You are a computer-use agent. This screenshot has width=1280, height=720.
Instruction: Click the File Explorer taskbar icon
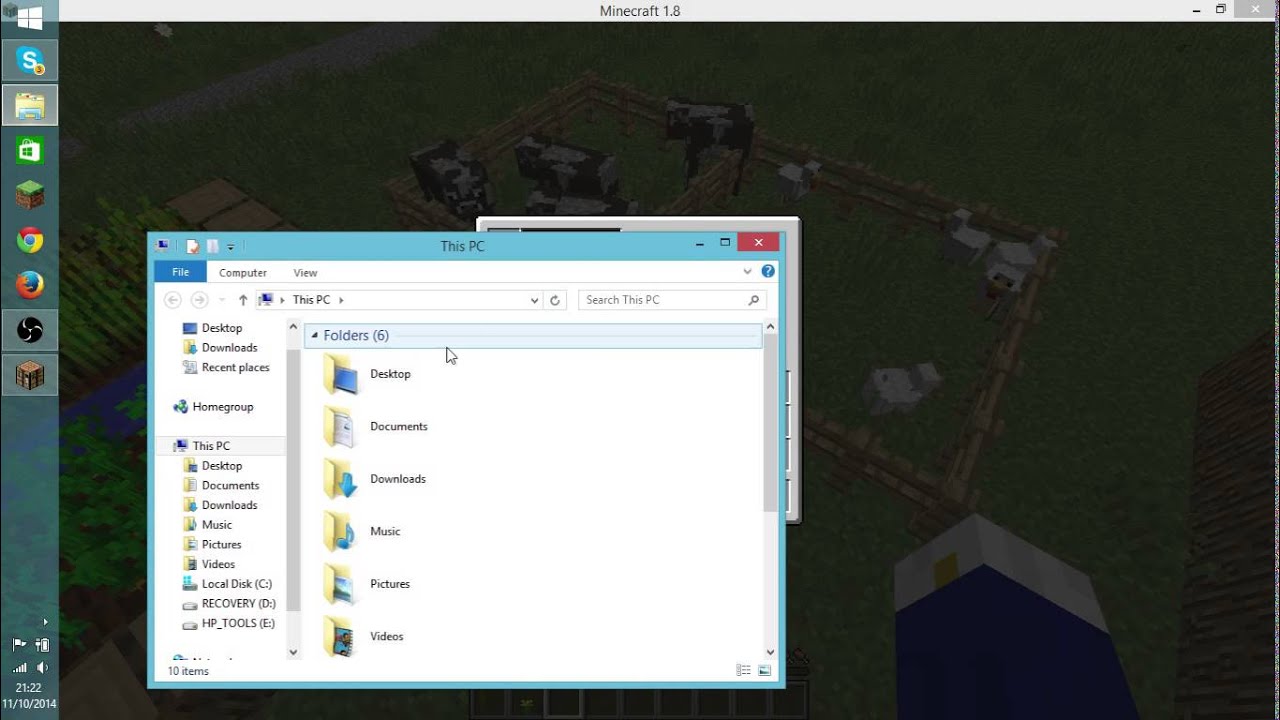point(30,106)
